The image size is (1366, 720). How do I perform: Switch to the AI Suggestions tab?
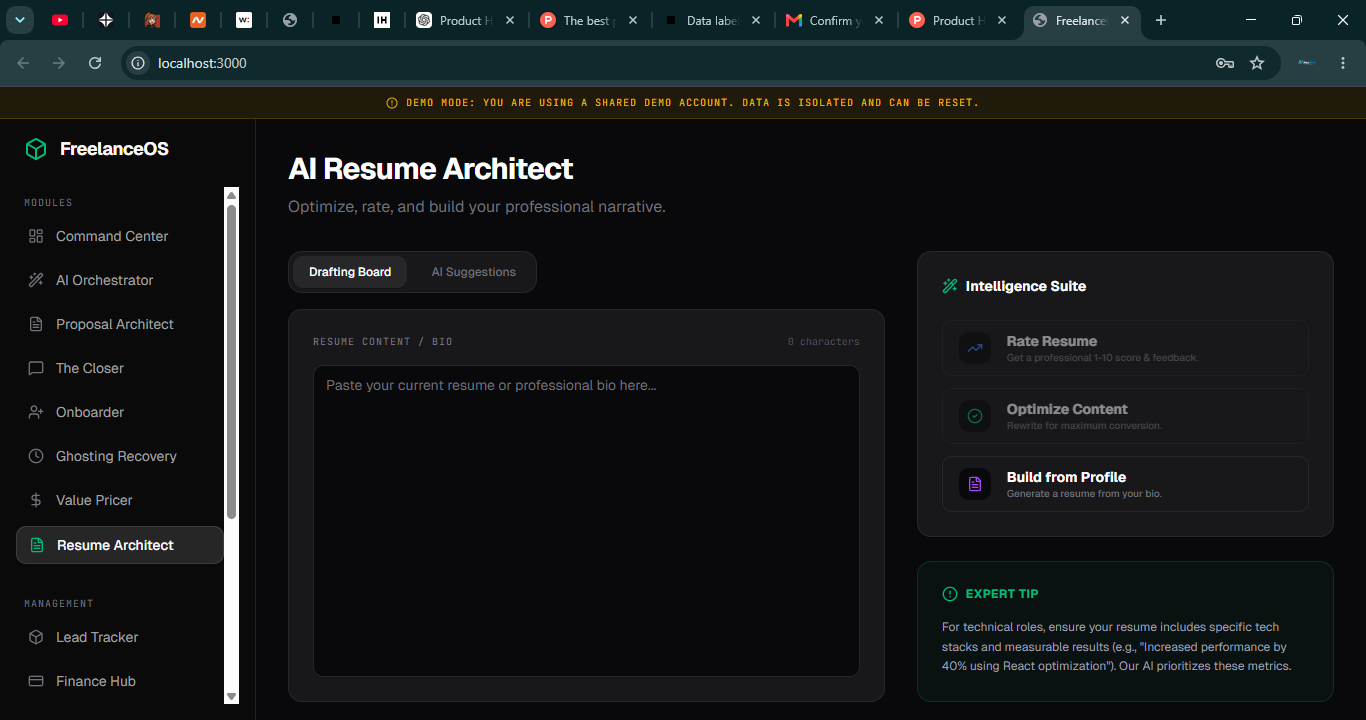point(474,272)
